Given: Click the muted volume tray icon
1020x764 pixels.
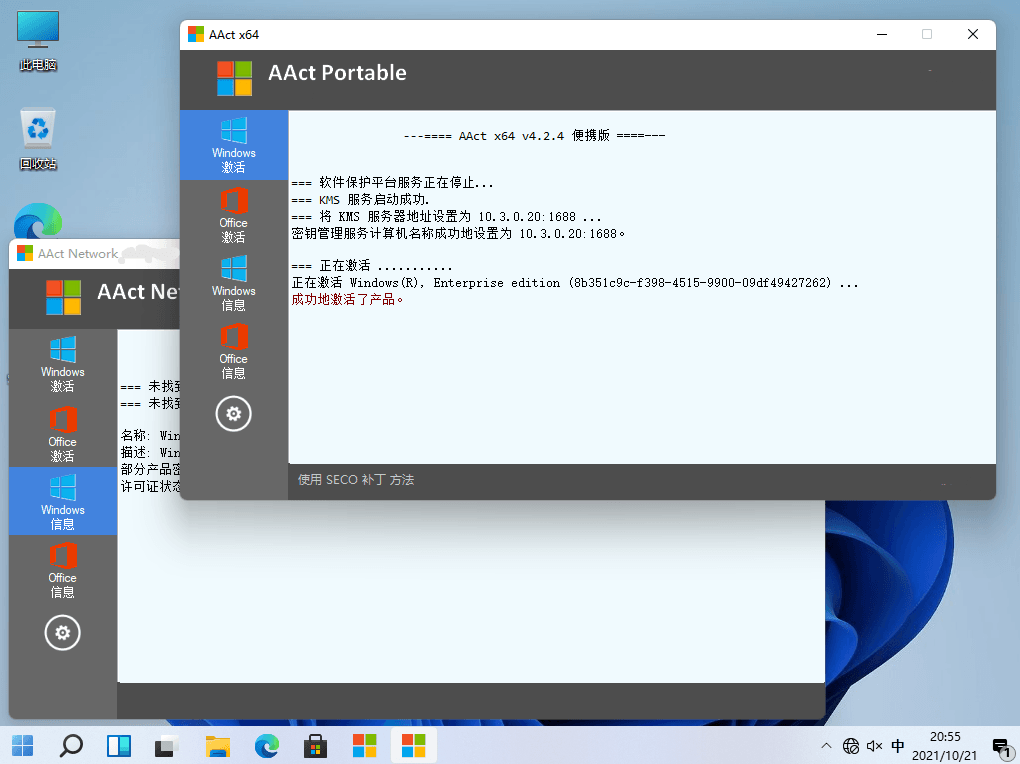Looking at the screenshot, I should click(875, 746).
